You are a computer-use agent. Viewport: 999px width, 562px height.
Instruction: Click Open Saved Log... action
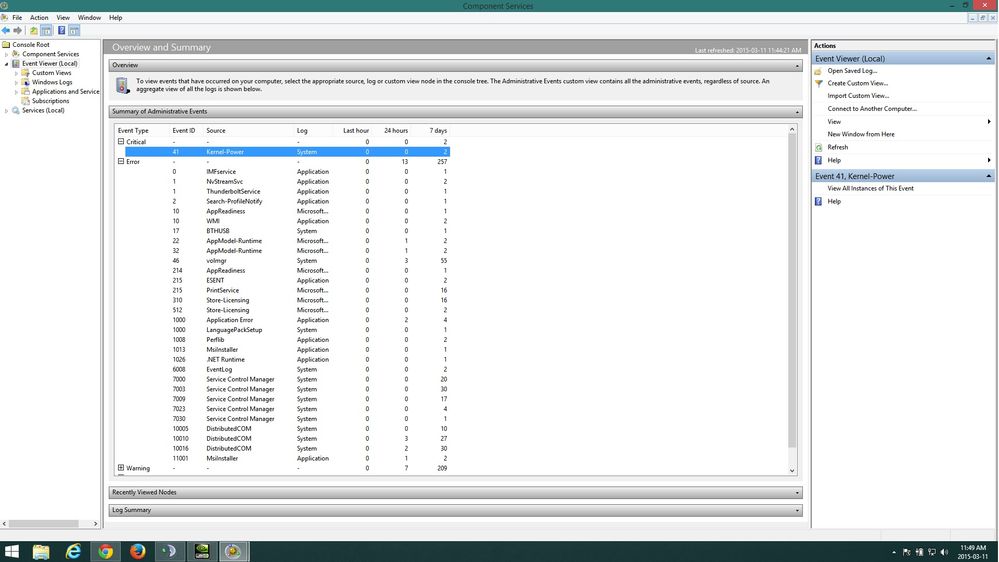tap(852, 71)
